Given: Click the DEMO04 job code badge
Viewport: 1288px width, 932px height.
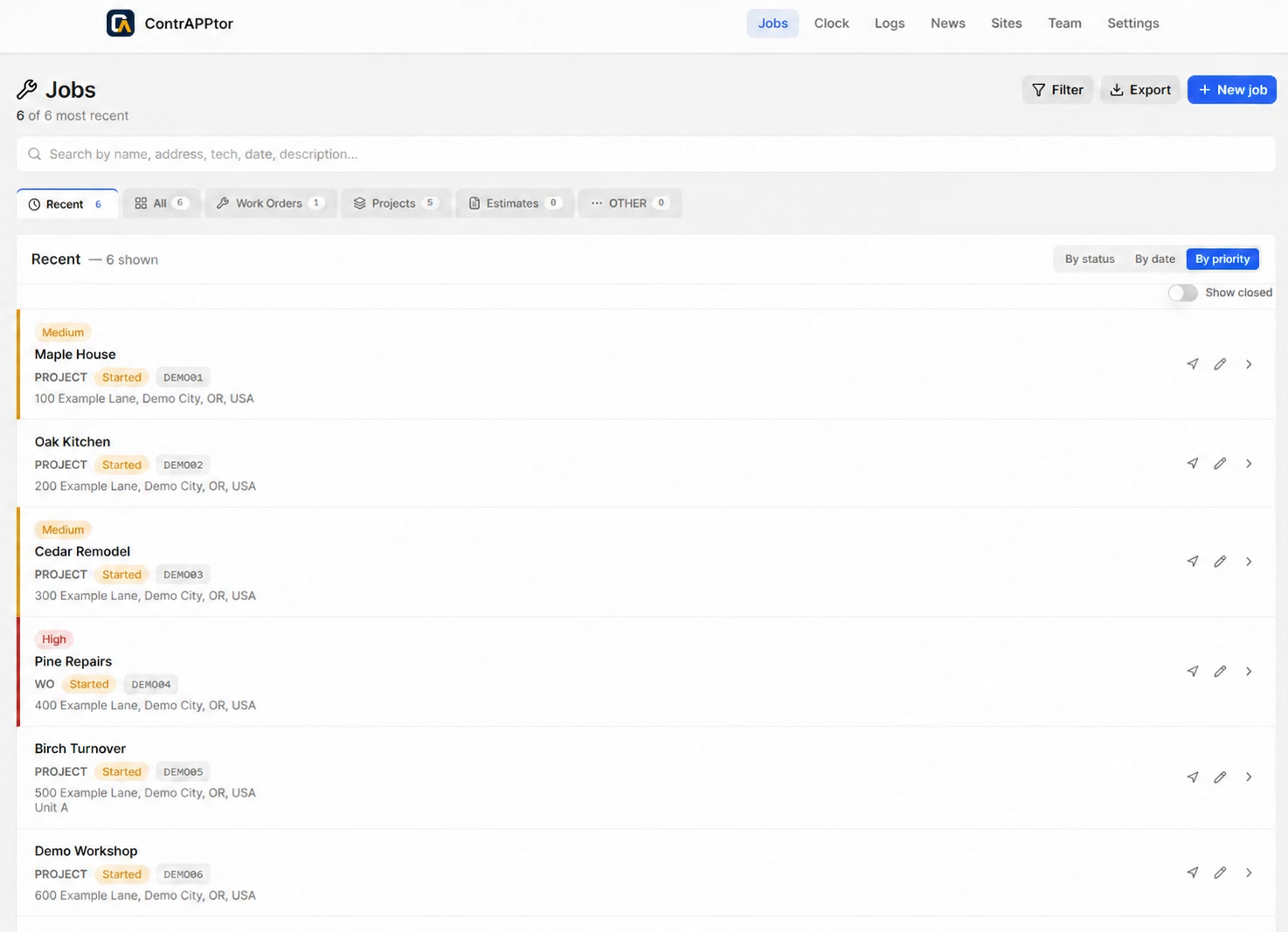Looking at the screenshot, I should pyautogui.click(x=151, y=685).
